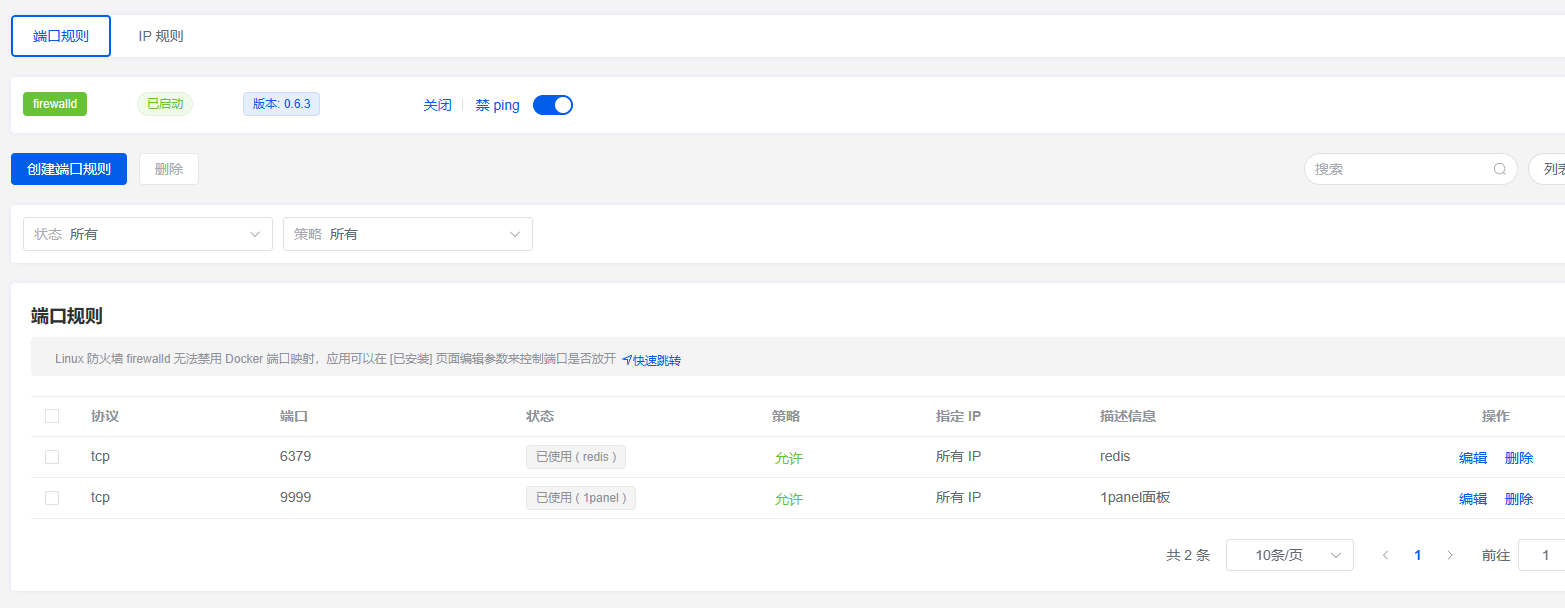Click the 协议 column header
This screenshot has width=1565, height=608.
[105, 416]
